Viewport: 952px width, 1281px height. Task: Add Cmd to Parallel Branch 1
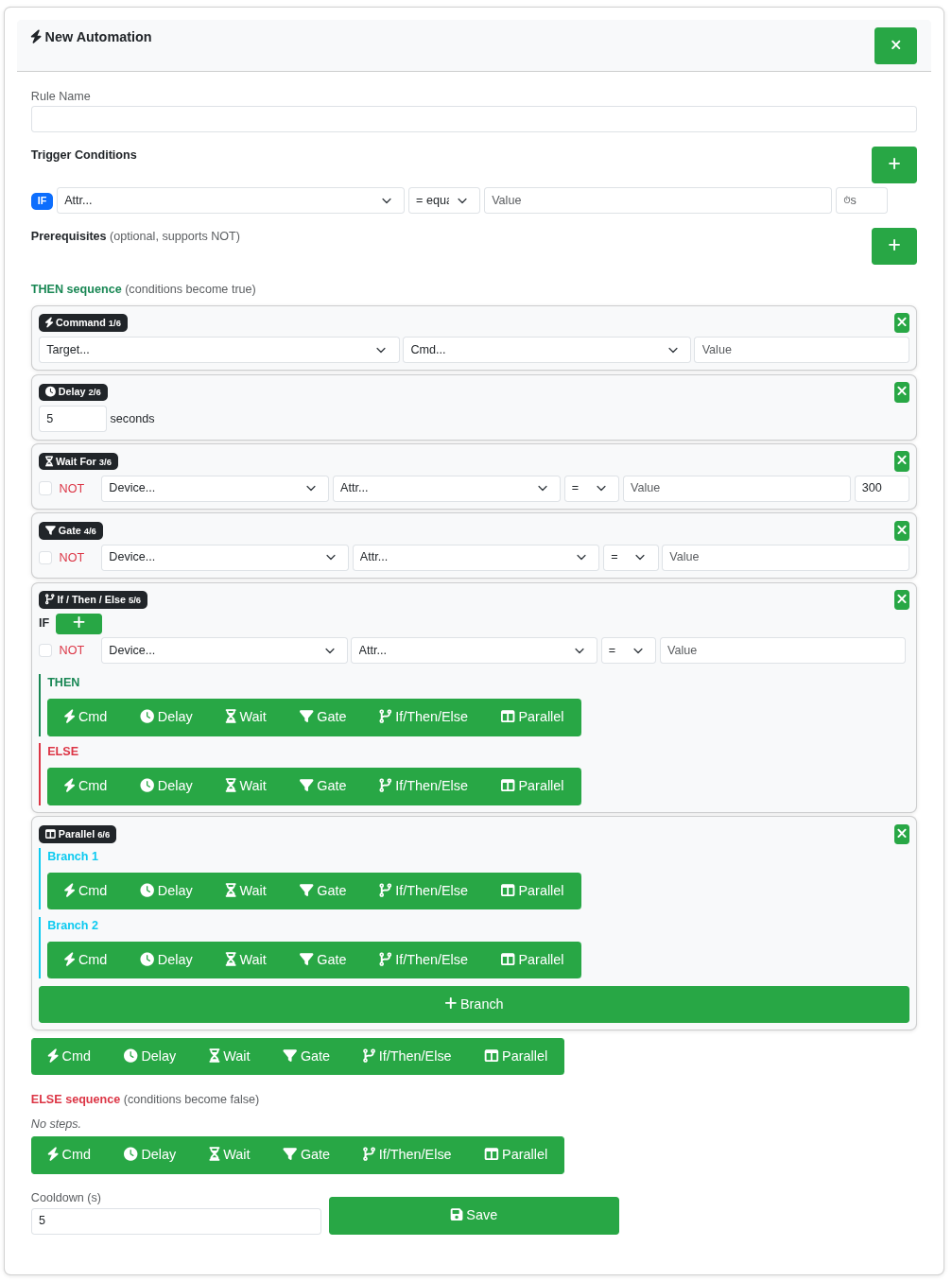(x=85, y=891)
